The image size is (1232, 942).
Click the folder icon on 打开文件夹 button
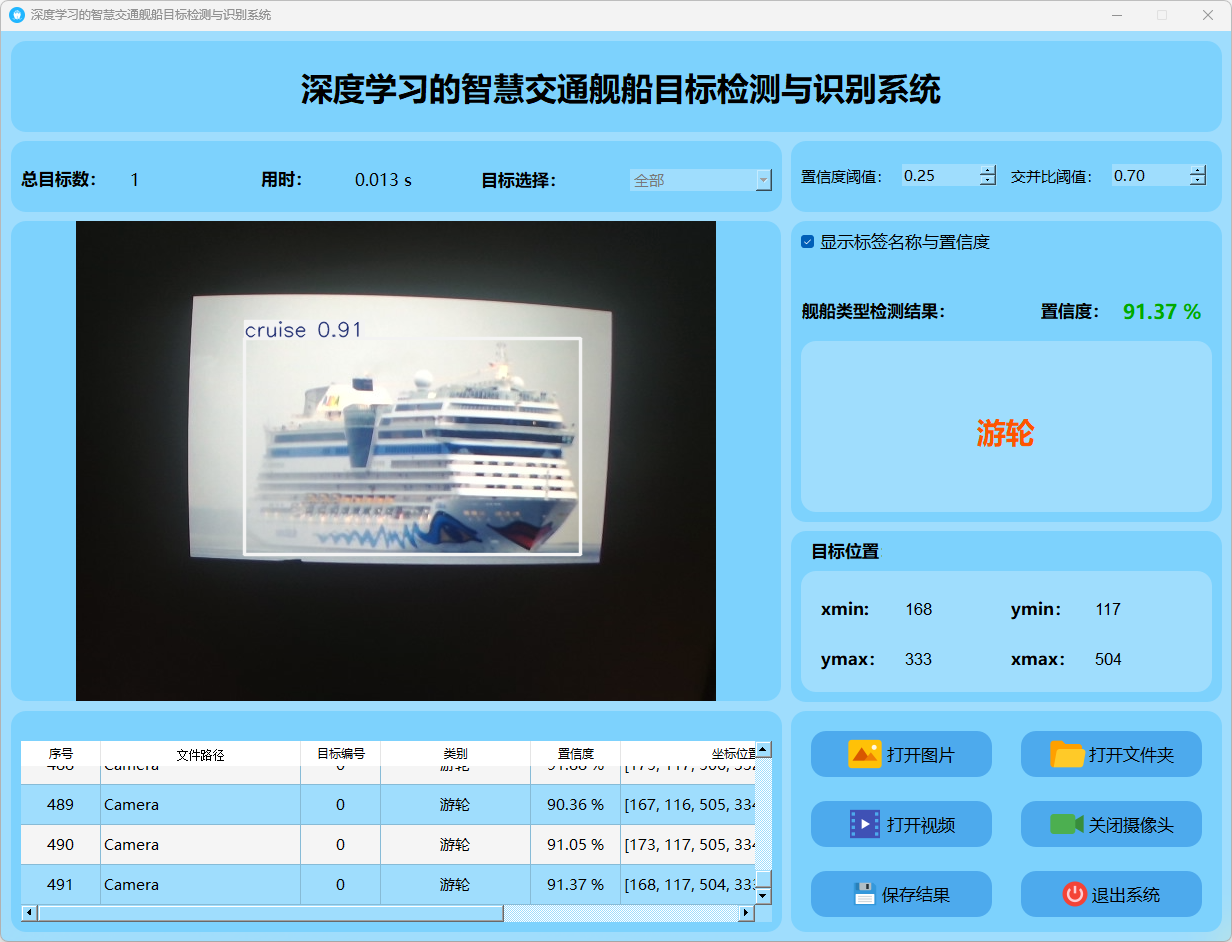[x=1067, y=754]
